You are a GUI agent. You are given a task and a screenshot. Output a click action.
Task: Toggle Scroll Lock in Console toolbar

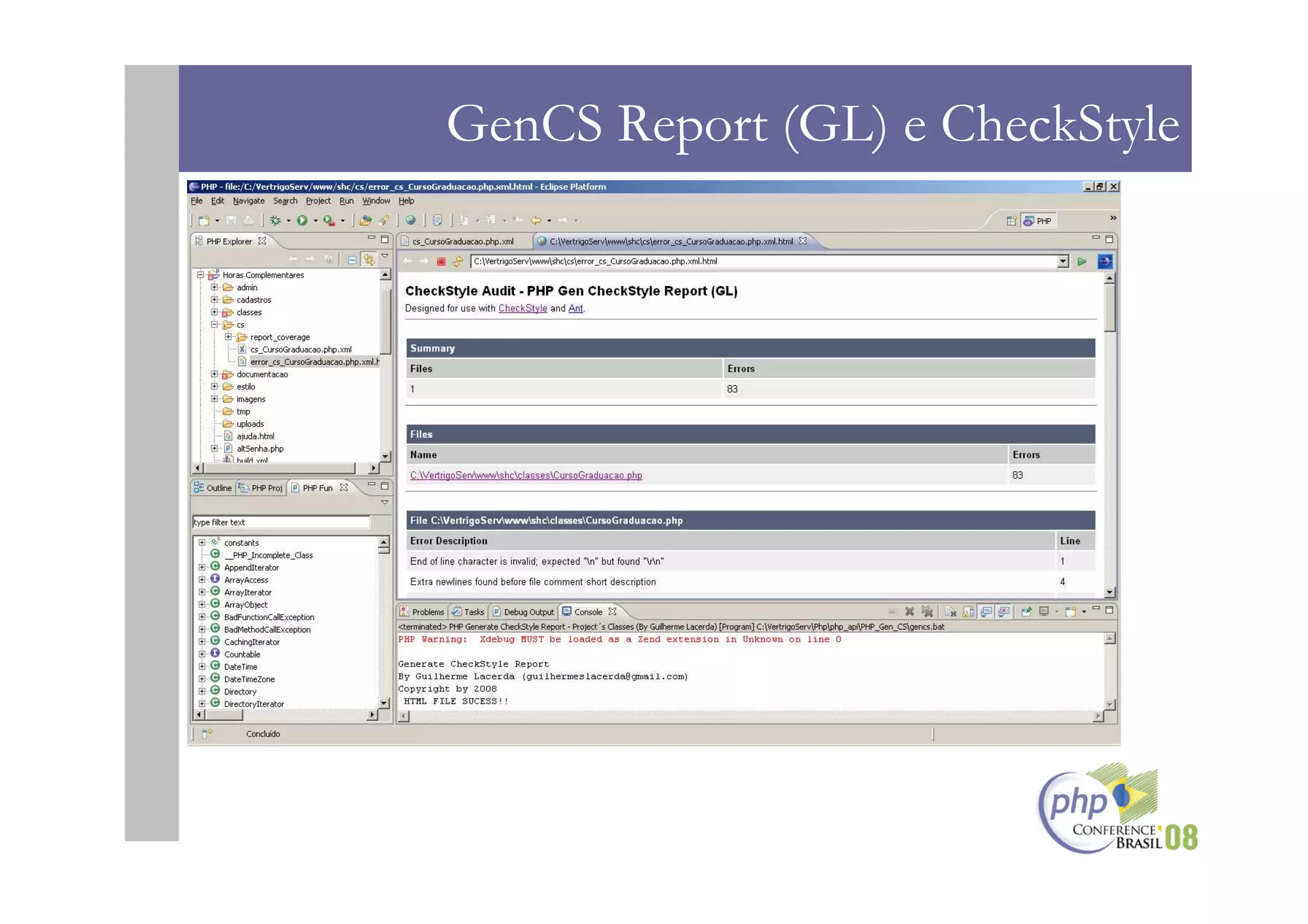point(968,612)
